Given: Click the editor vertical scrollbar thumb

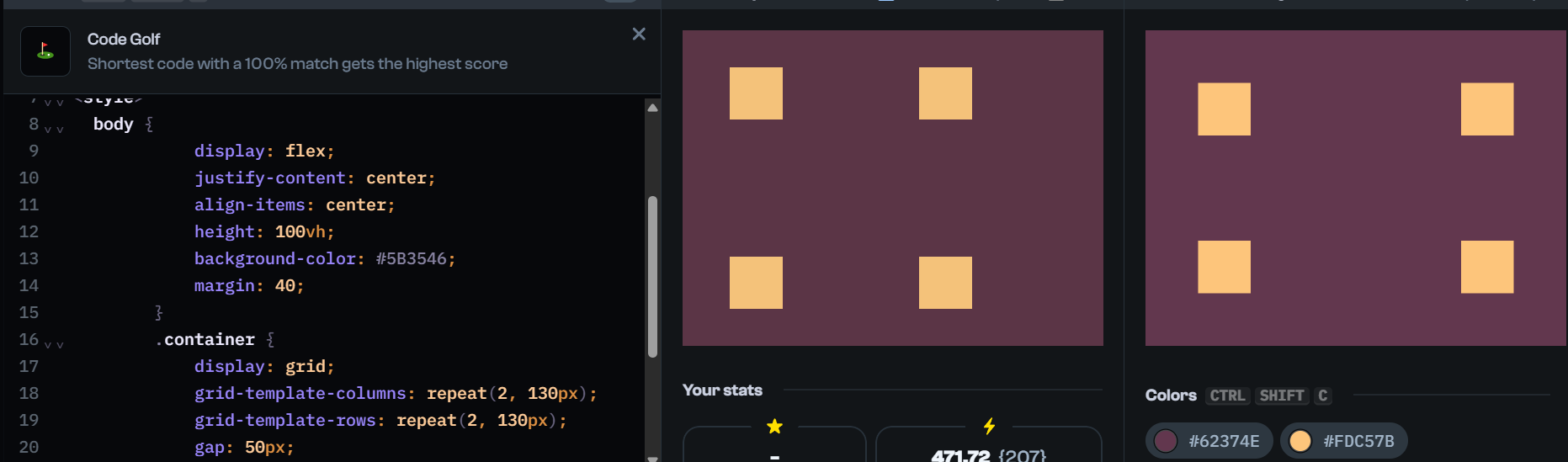Looking at the screenshot, I should point(652,276).
